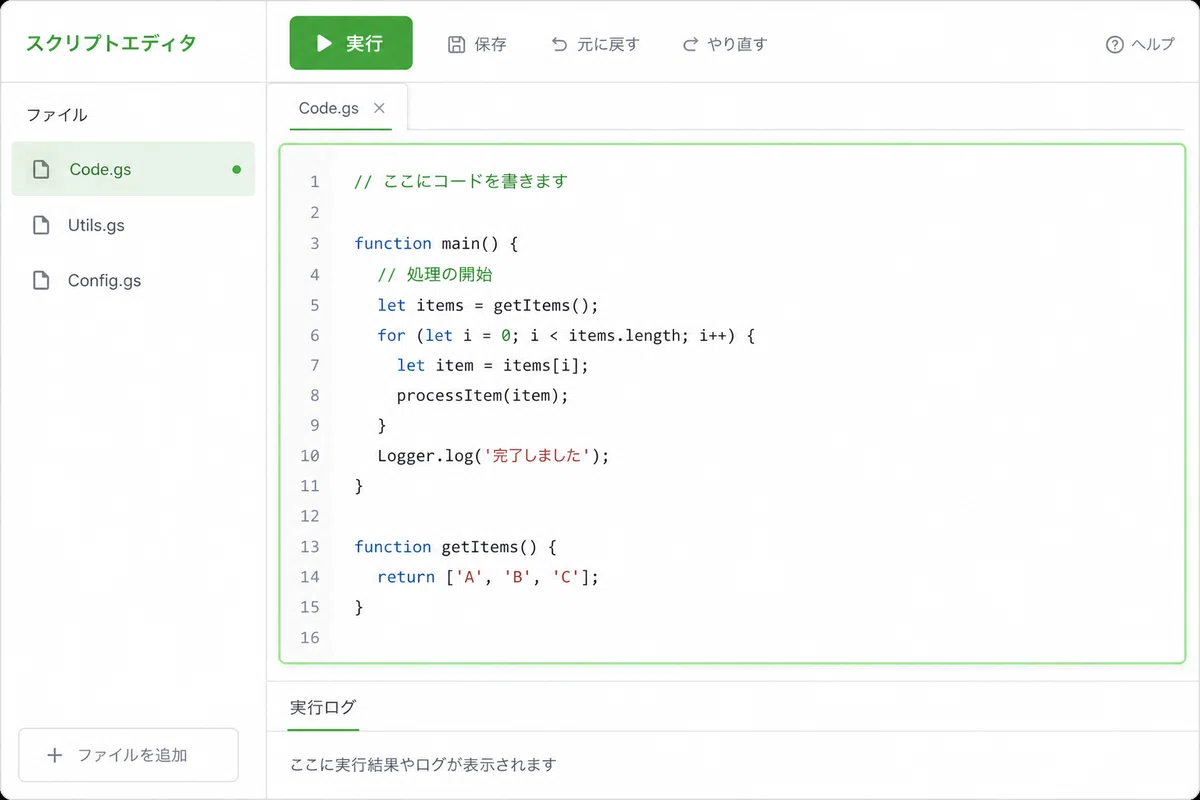Click the undo arrow icon

(x=560, y=44)
